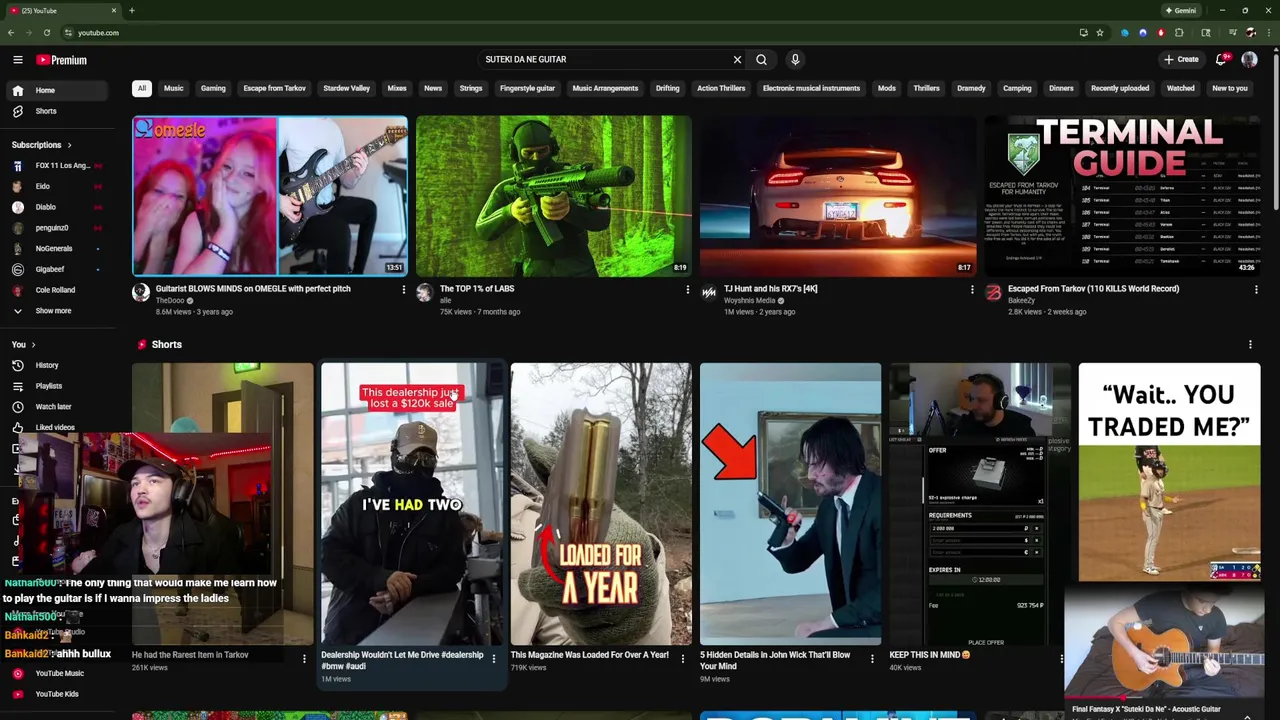Open the Shorts shelf options menu

[1250, 345]
